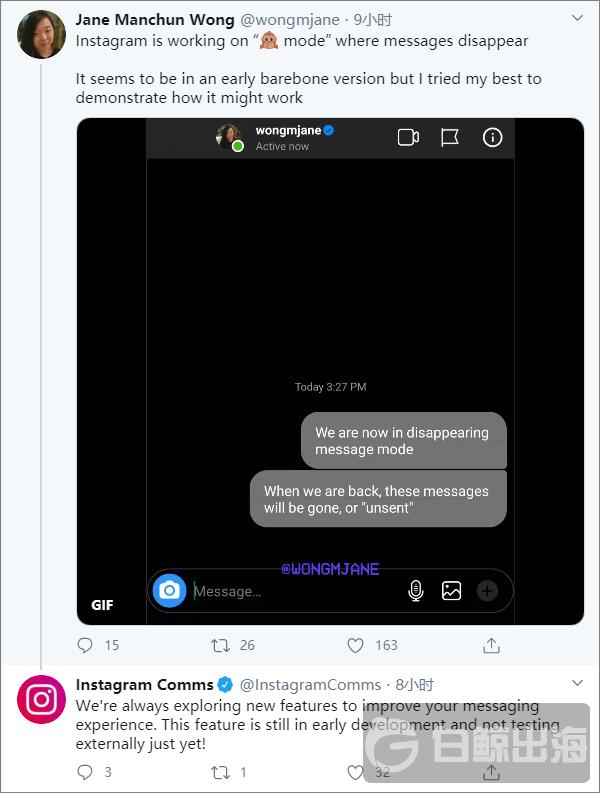Retweet the Instagram Comms tweet

tap(220, 772)
